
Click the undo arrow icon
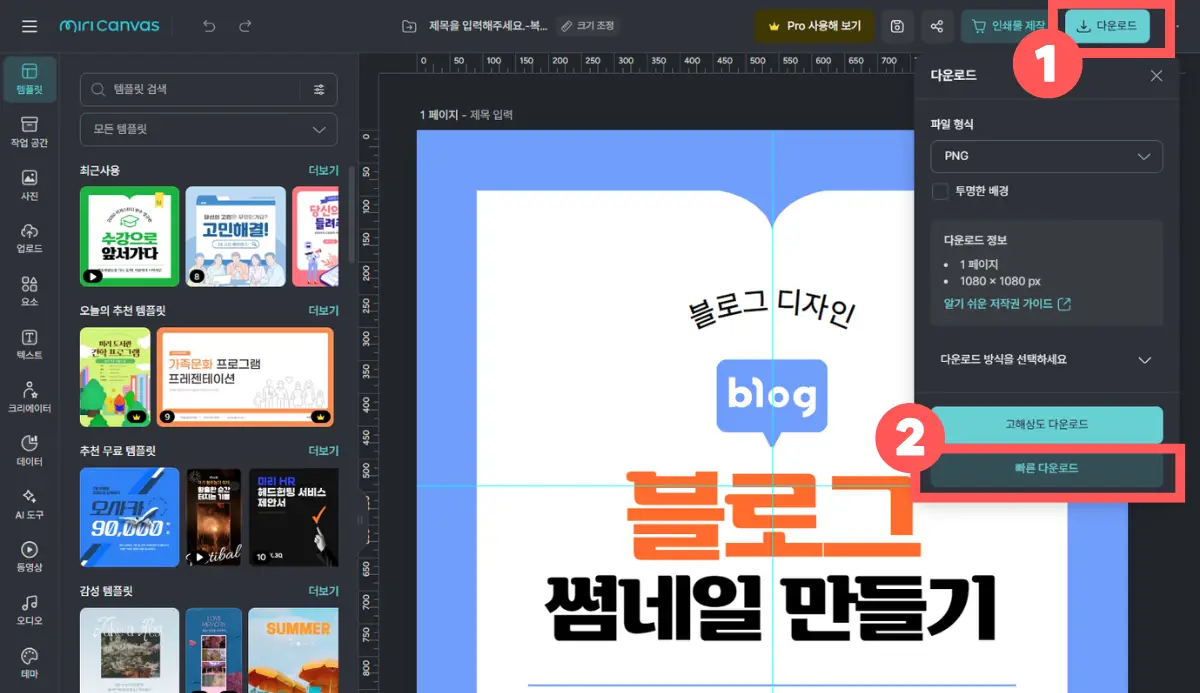210,26
